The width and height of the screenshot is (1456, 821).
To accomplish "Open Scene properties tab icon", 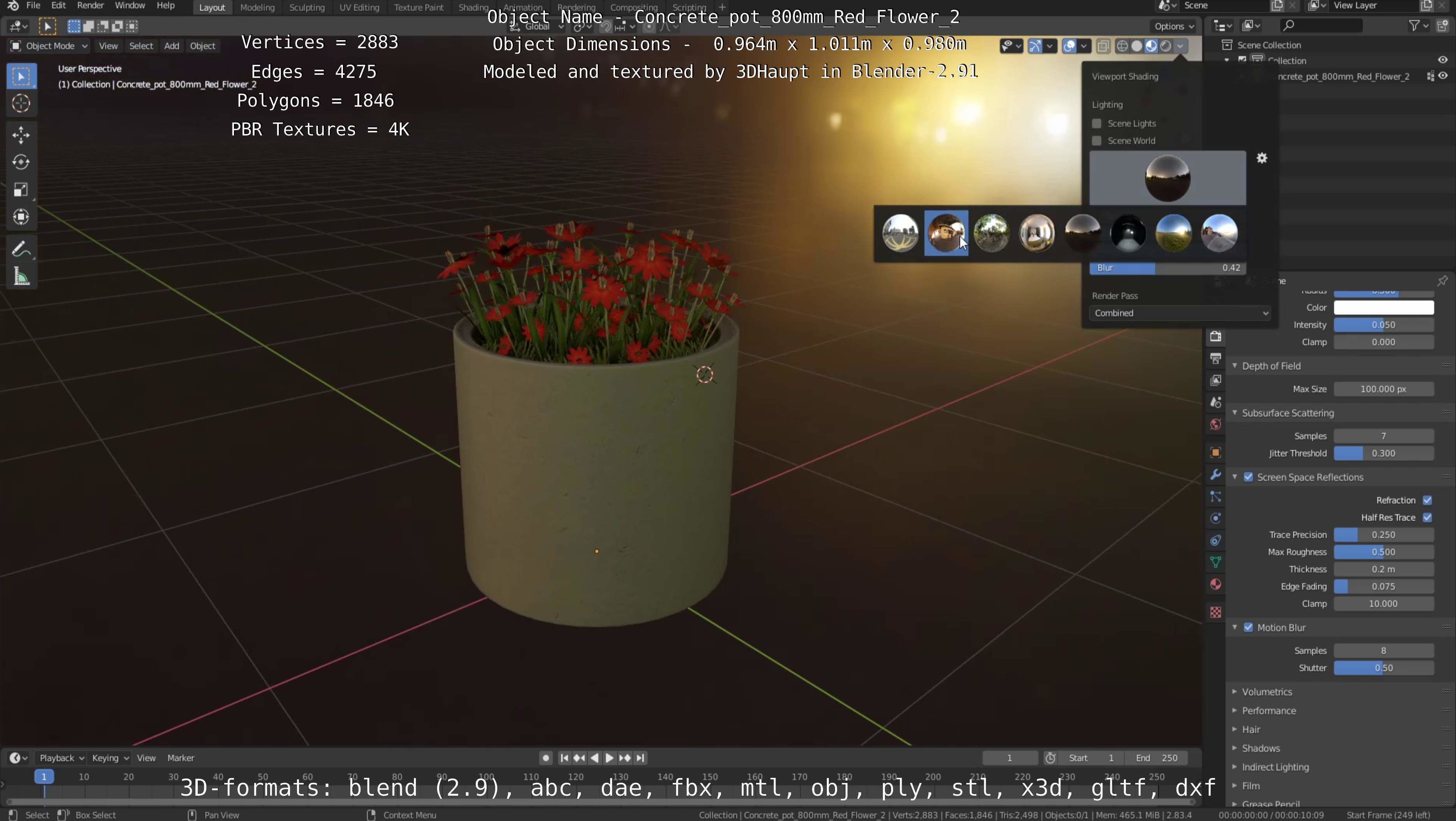I will click(x=1216, y=402).
